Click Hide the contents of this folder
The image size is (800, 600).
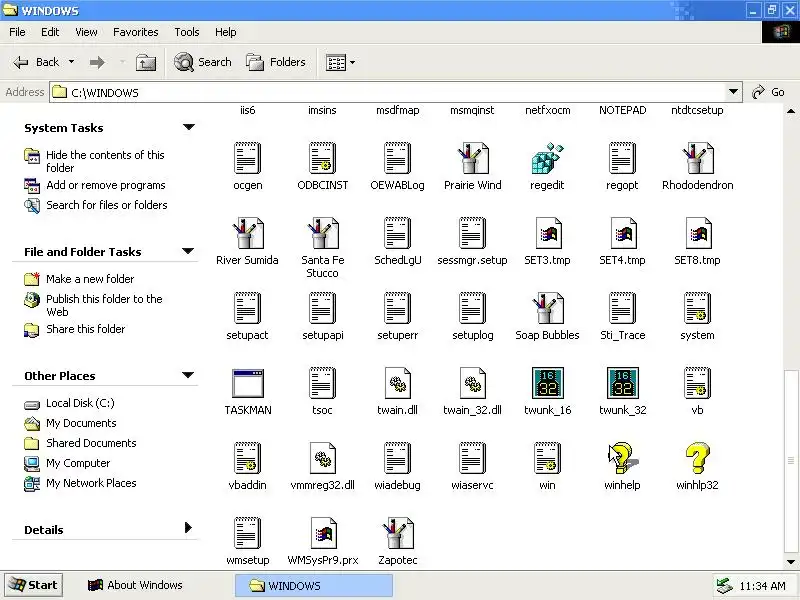tap(105, 161)
